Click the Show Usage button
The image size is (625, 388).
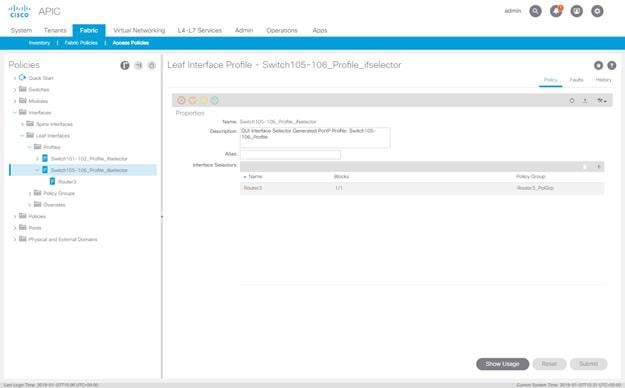click(x=502, y=364)
